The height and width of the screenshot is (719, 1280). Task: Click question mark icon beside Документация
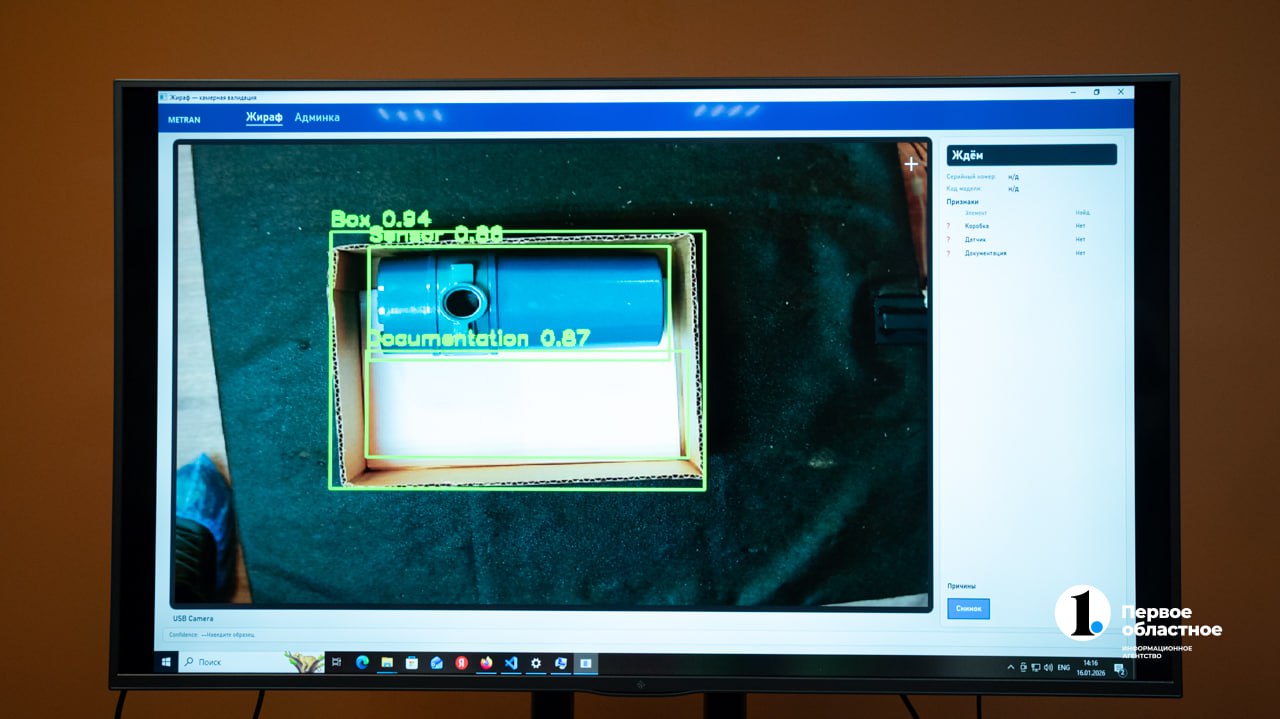click(x=948, y=254)
